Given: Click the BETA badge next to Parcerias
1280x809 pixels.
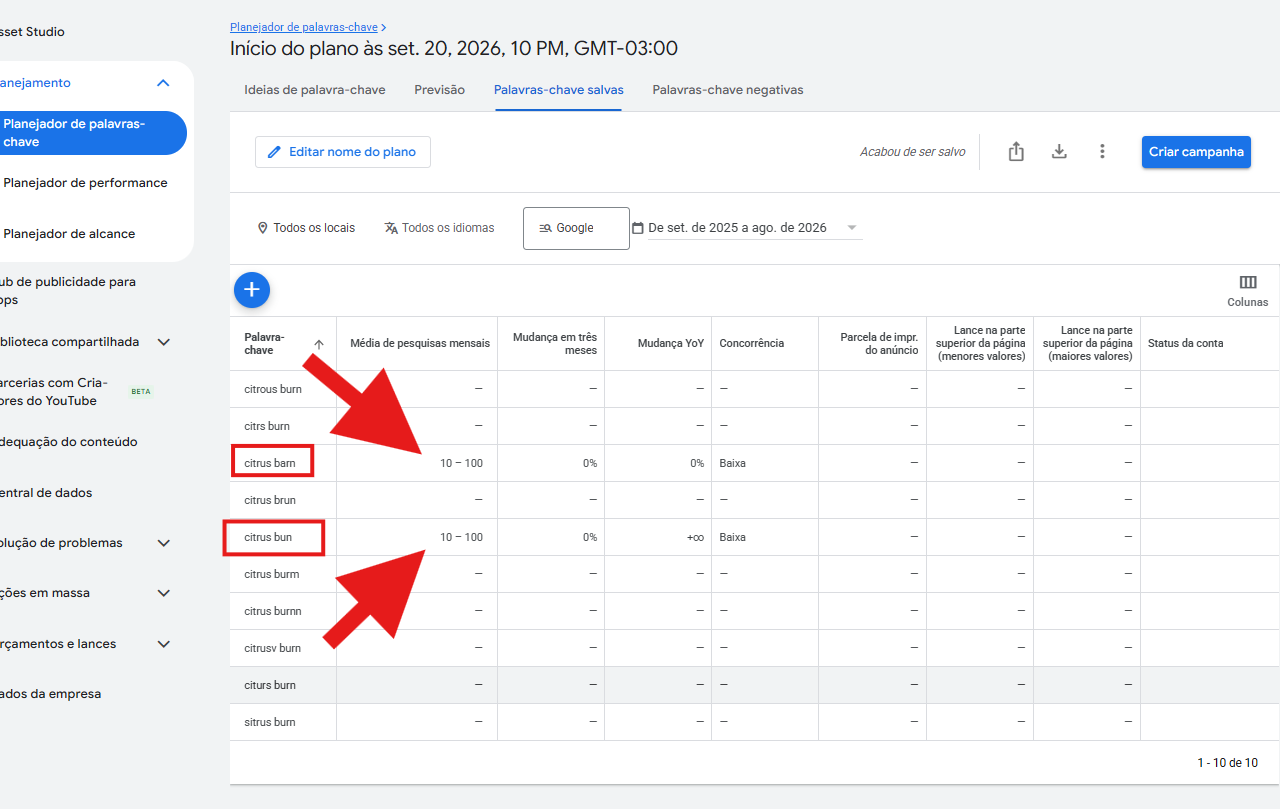Looking at the screenshot, I should click(x=141, y=392).
